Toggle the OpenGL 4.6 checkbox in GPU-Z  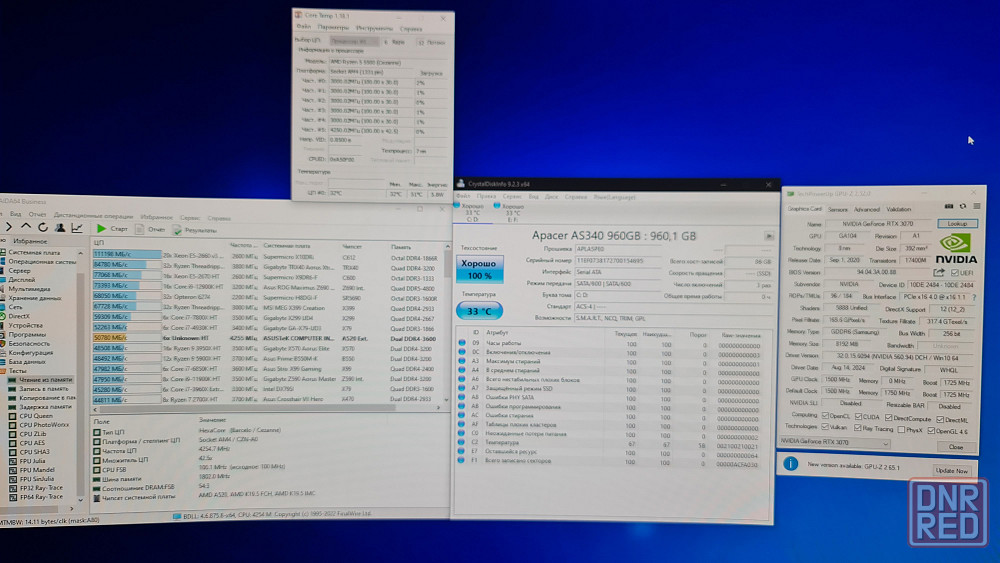click(x=930, y=431)
